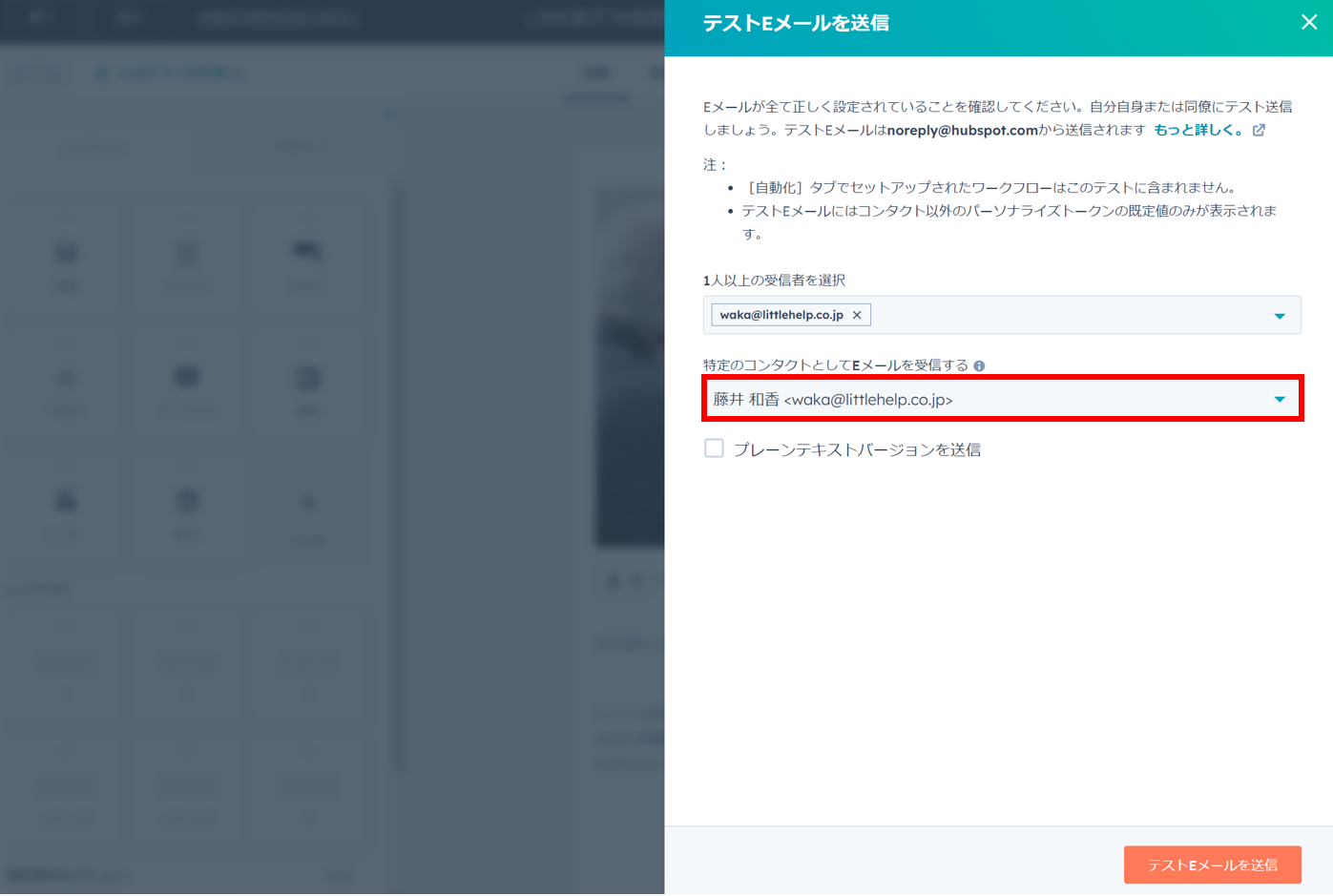The height and width of the screenshot is (896, 1333).
Task: Switch to the first blurred sidebar tab
Action: pos(93,148)
